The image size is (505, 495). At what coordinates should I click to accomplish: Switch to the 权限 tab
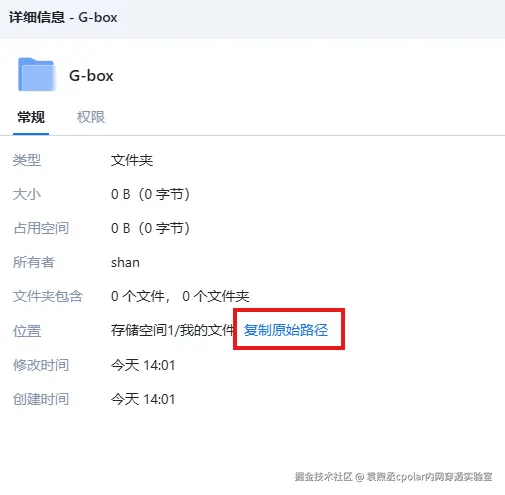coord(91,117)
